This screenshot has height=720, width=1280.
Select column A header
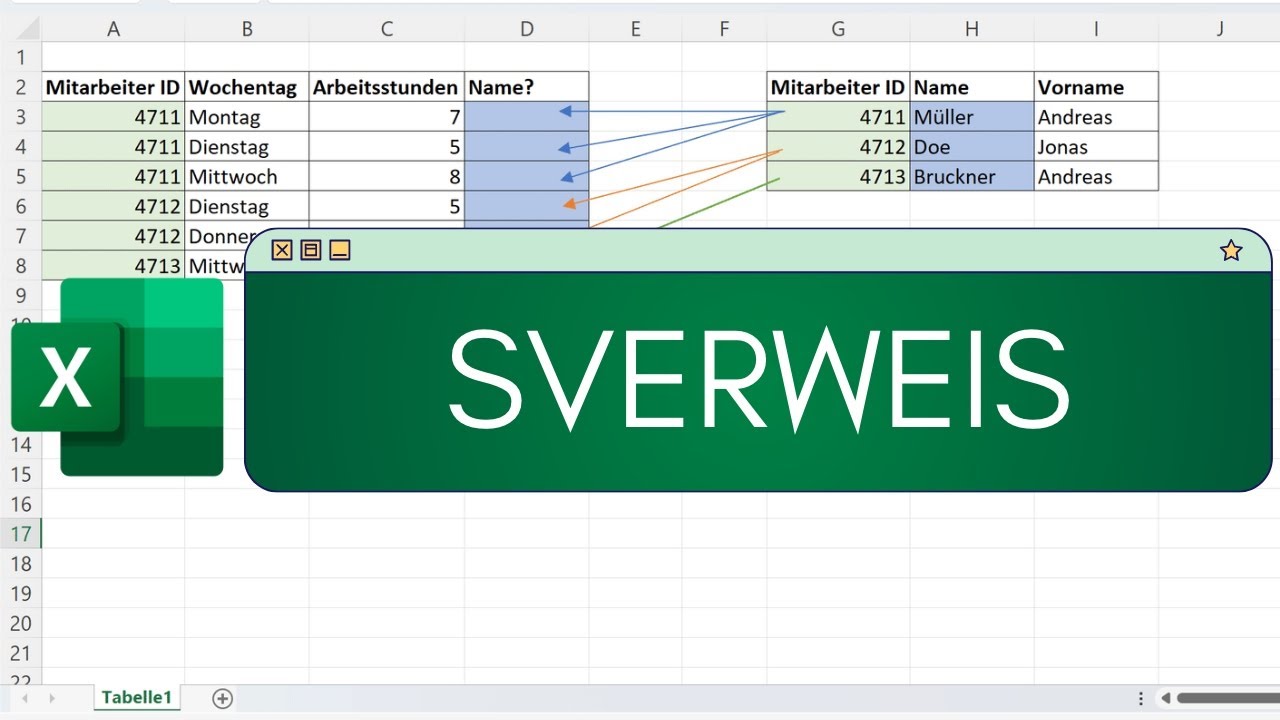[x=113, y=29]
